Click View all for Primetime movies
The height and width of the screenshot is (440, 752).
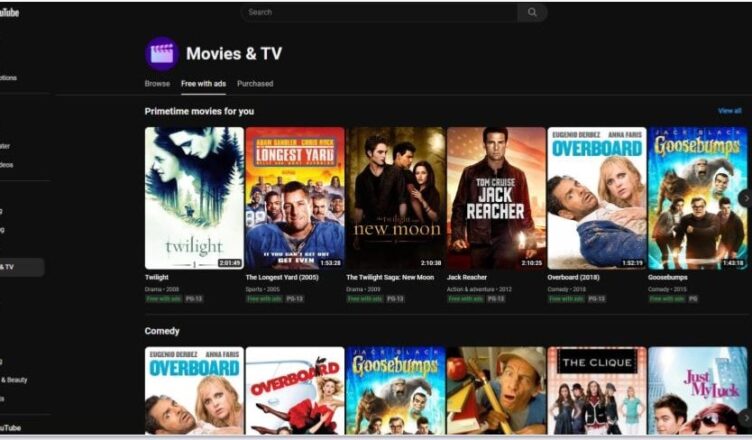click(729, 111)
